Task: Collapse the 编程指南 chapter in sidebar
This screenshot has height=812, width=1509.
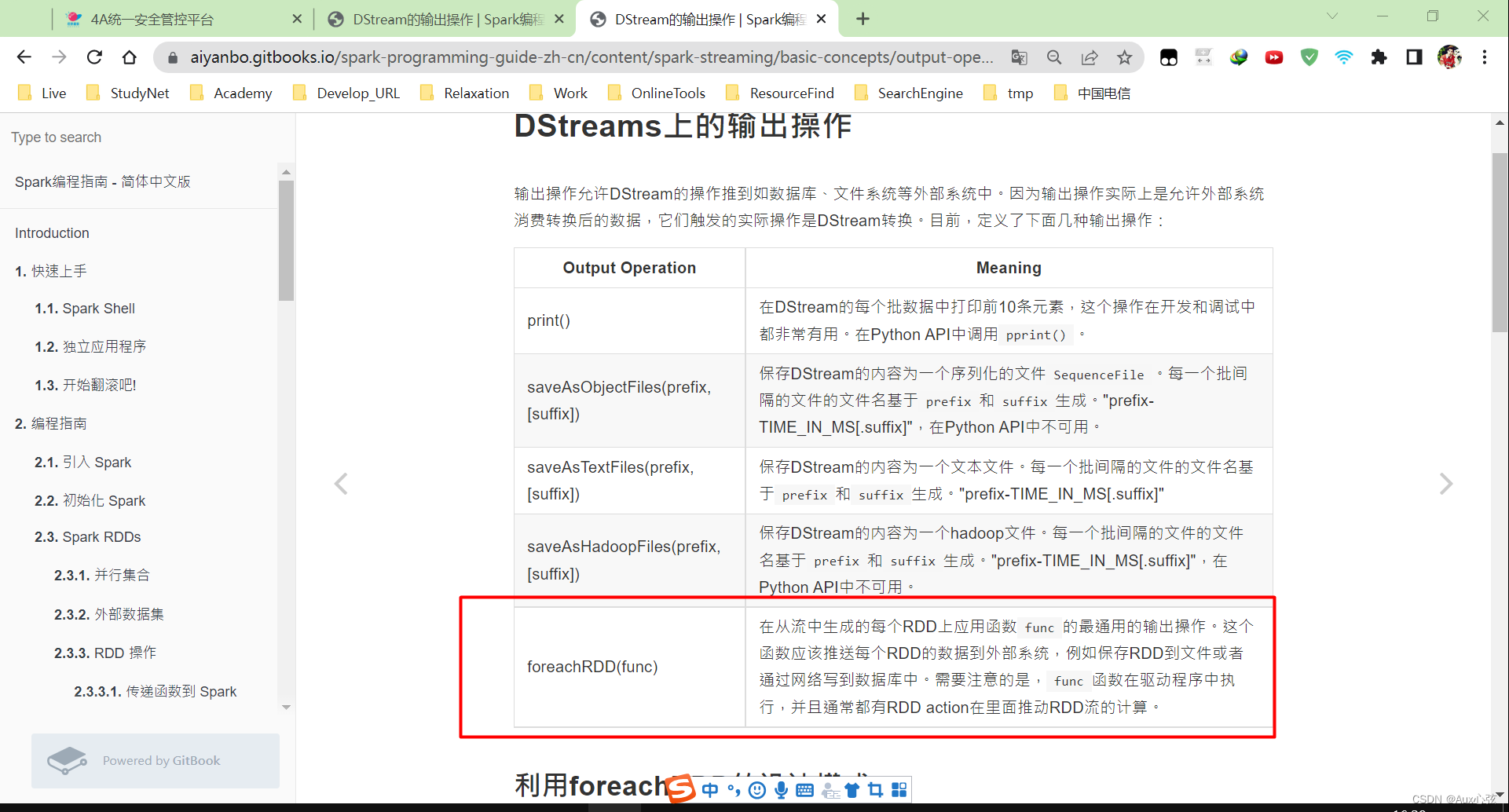Action: click(53, 422)
